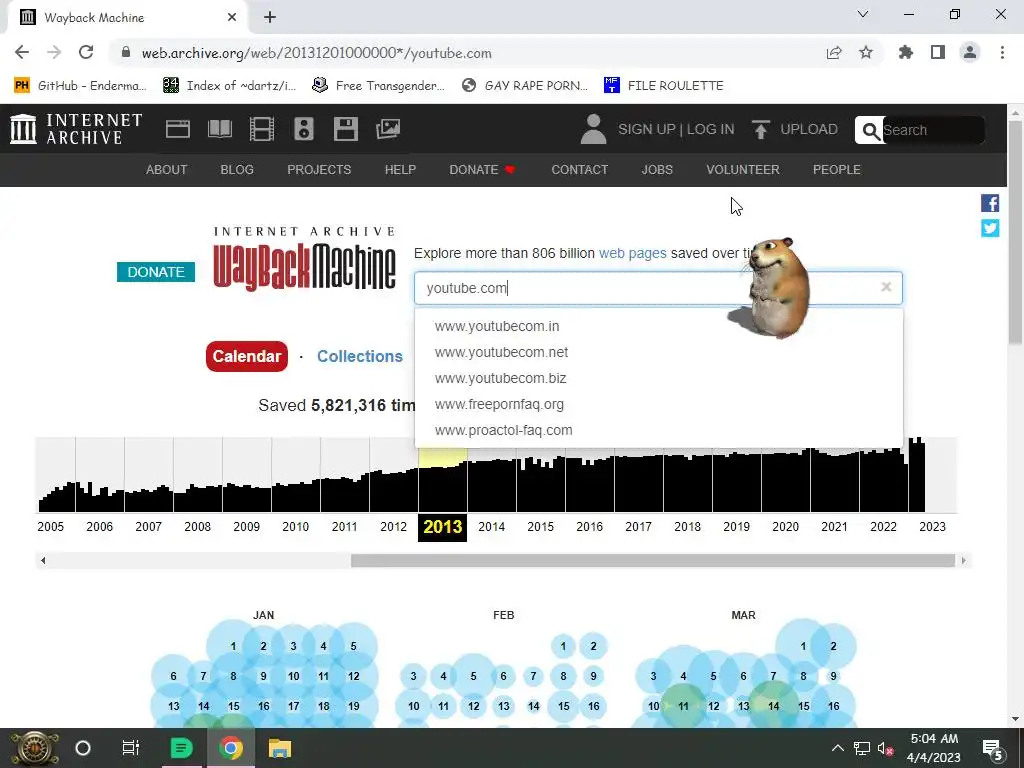Bookmark this page with star icon

pos(866,52)
